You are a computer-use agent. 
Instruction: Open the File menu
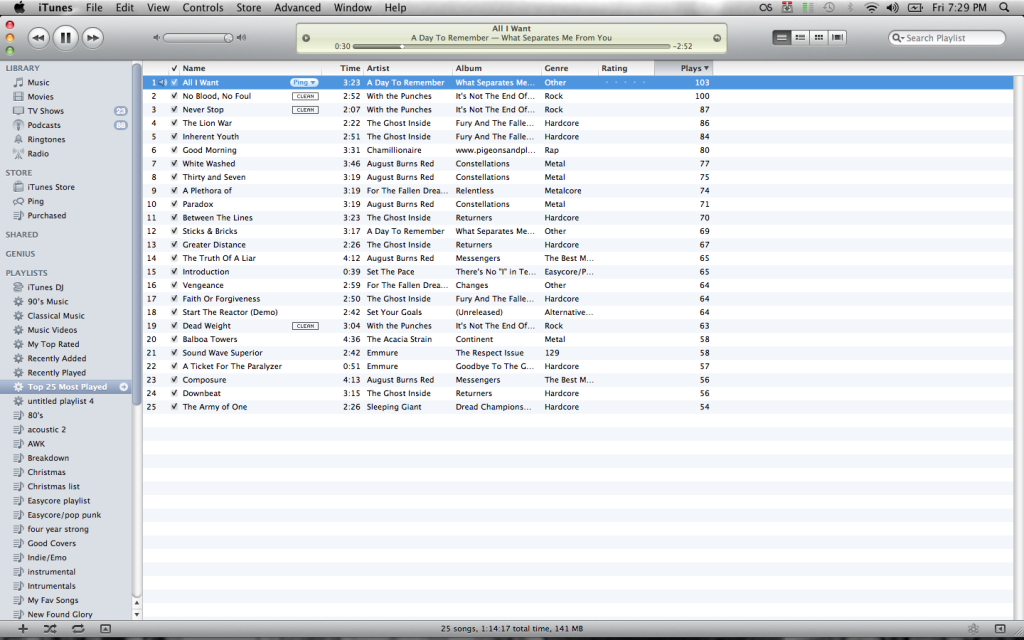click(94, 8)
